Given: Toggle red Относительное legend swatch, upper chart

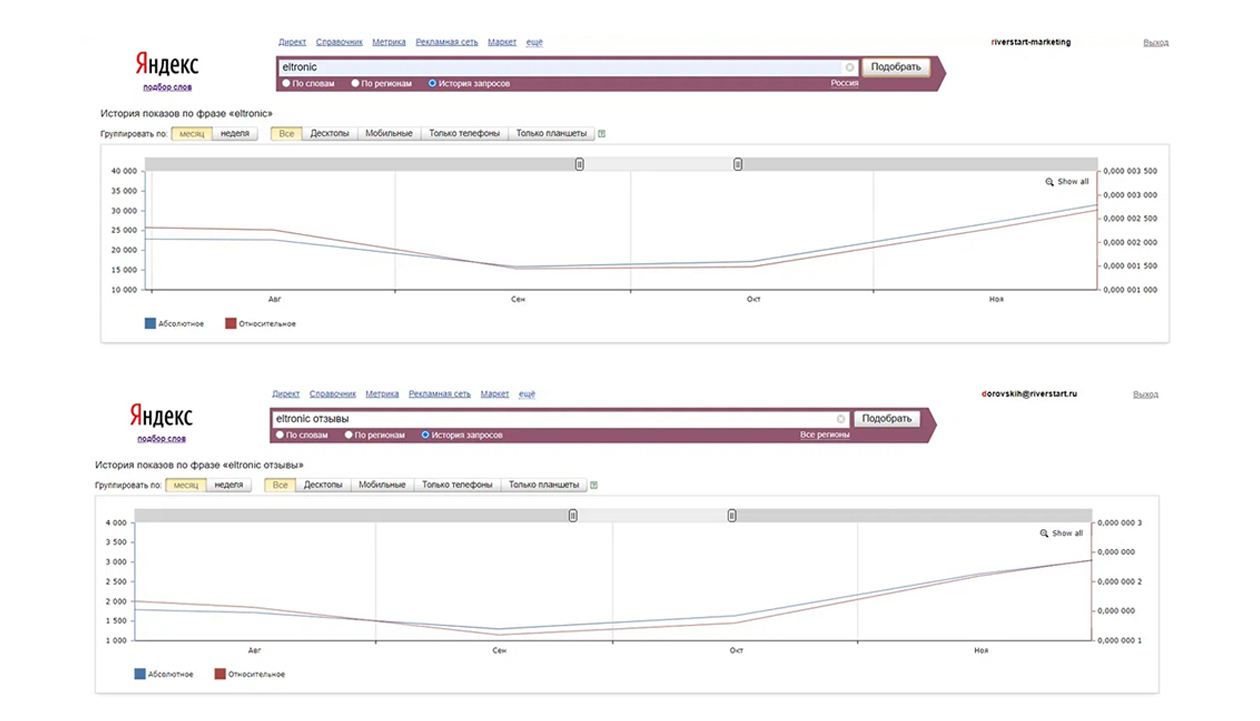Looking at the screenshot, I should pyautogui.click(x=230, y=323).
